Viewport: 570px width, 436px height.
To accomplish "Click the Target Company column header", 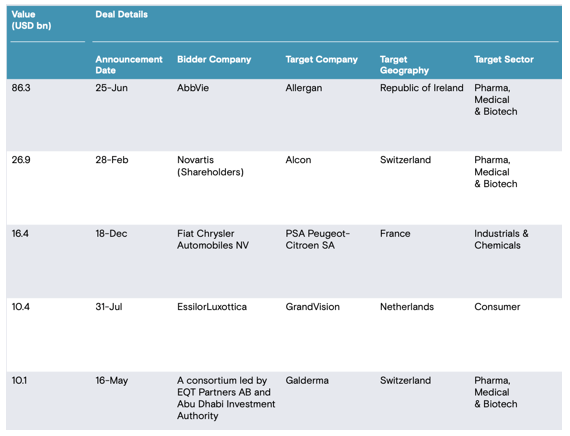I will tap(321, 59).
